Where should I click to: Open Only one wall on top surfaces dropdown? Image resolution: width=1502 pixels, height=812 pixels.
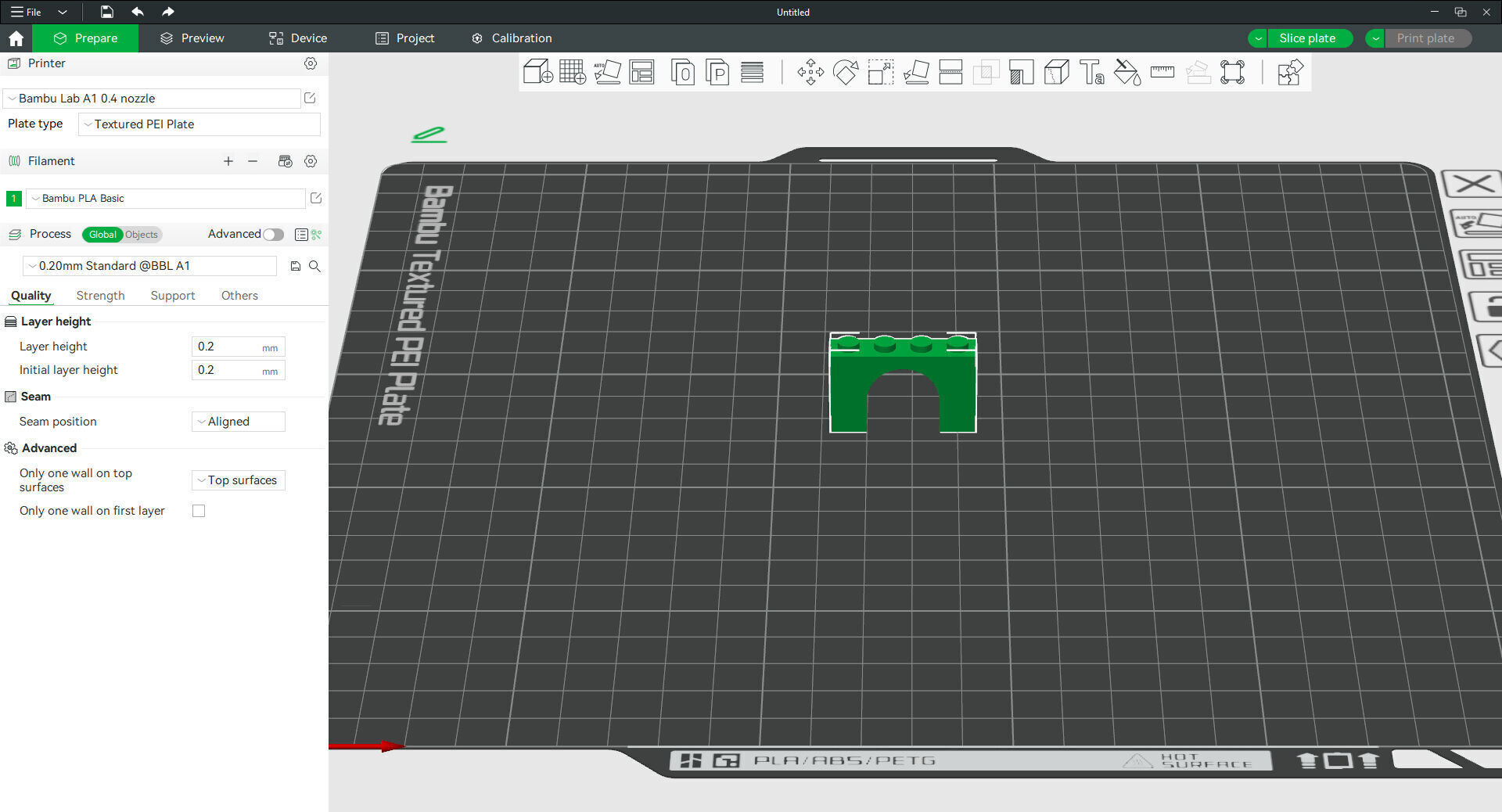click(239, 480)
